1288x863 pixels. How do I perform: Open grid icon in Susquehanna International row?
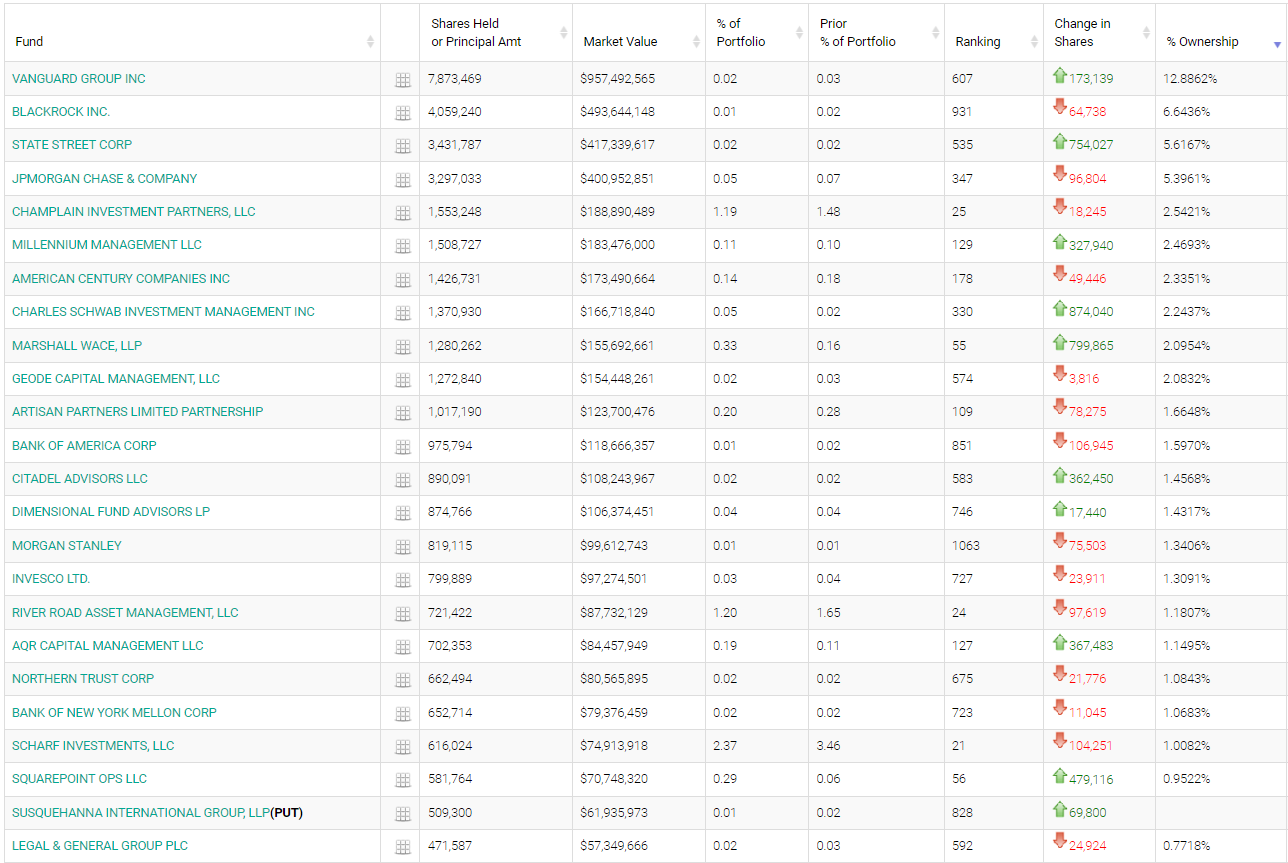point(403,814)
